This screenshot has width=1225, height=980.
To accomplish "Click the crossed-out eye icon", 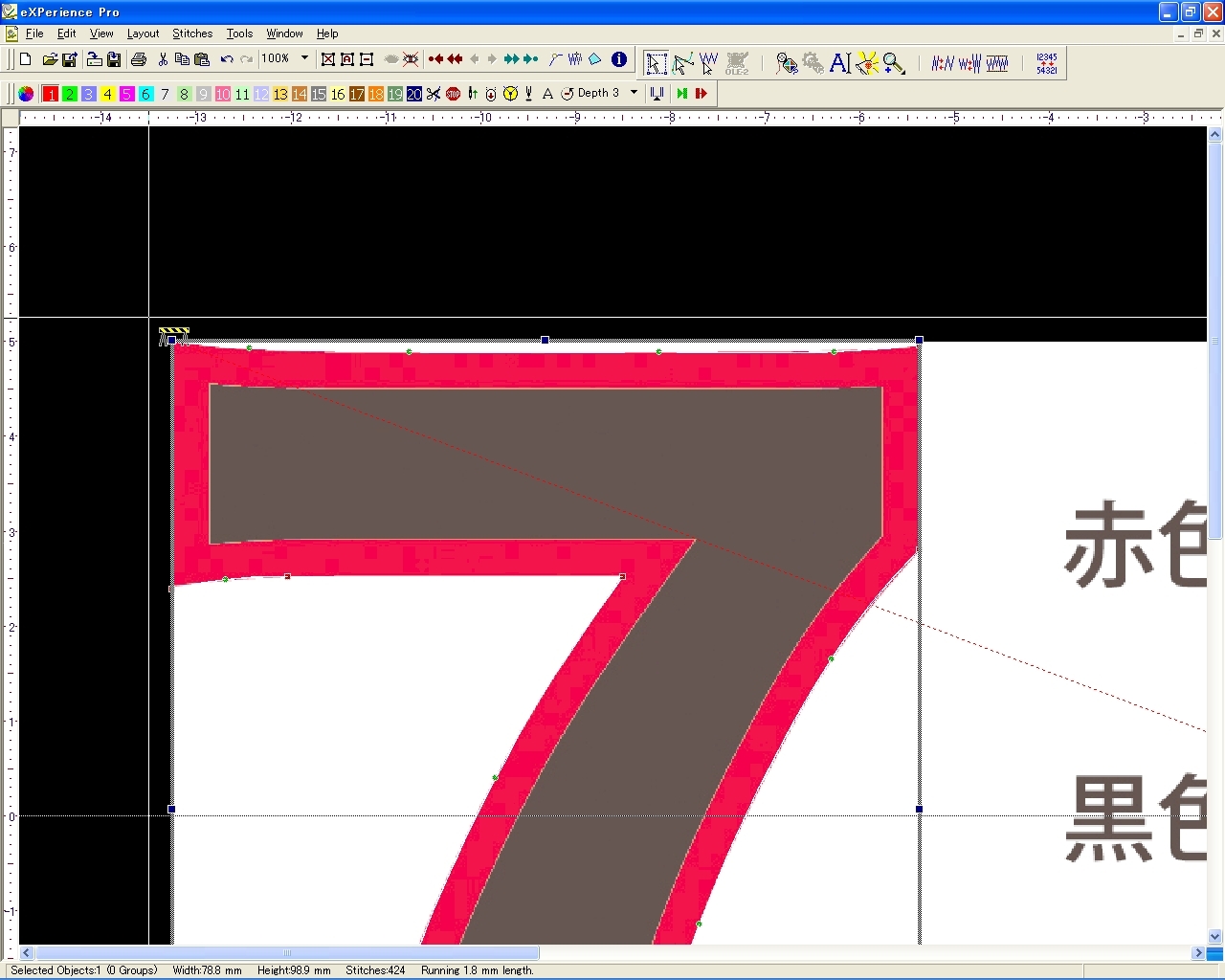I will (x=411, y=59).
